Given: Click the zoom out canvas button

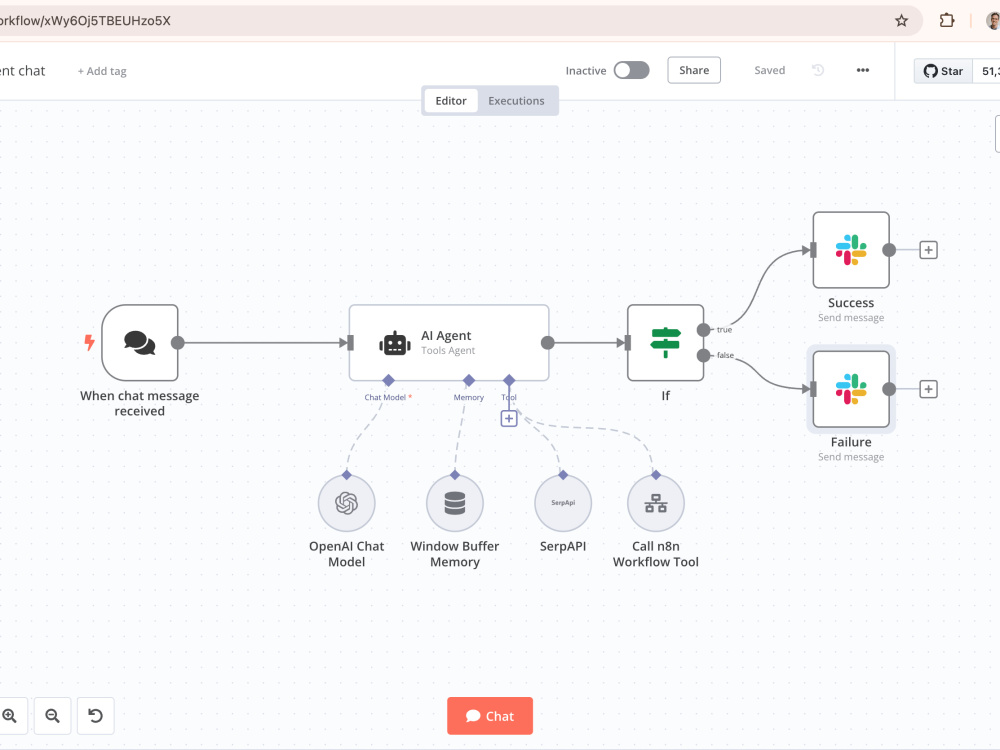Looking at the screenshot, I should click(x=52, y=716).
